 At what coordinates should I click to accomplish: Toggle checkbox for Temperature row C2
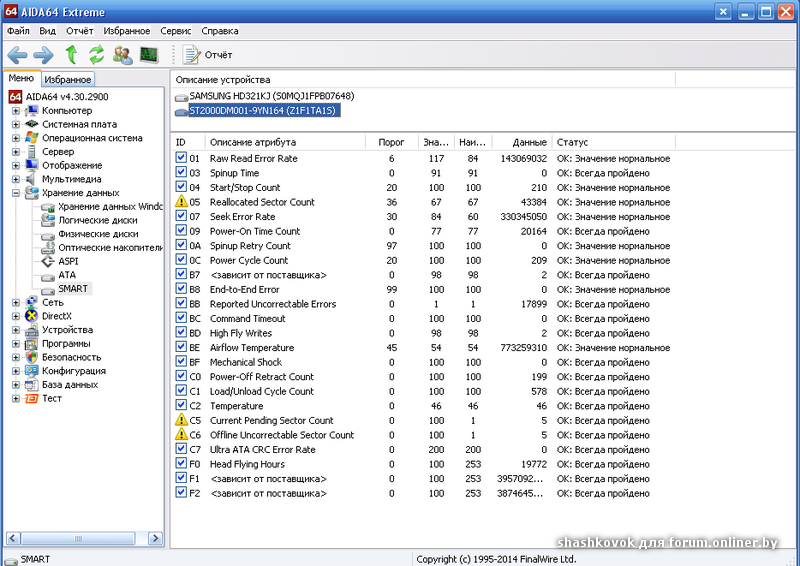pyautogui.click(x=181, y=405)
